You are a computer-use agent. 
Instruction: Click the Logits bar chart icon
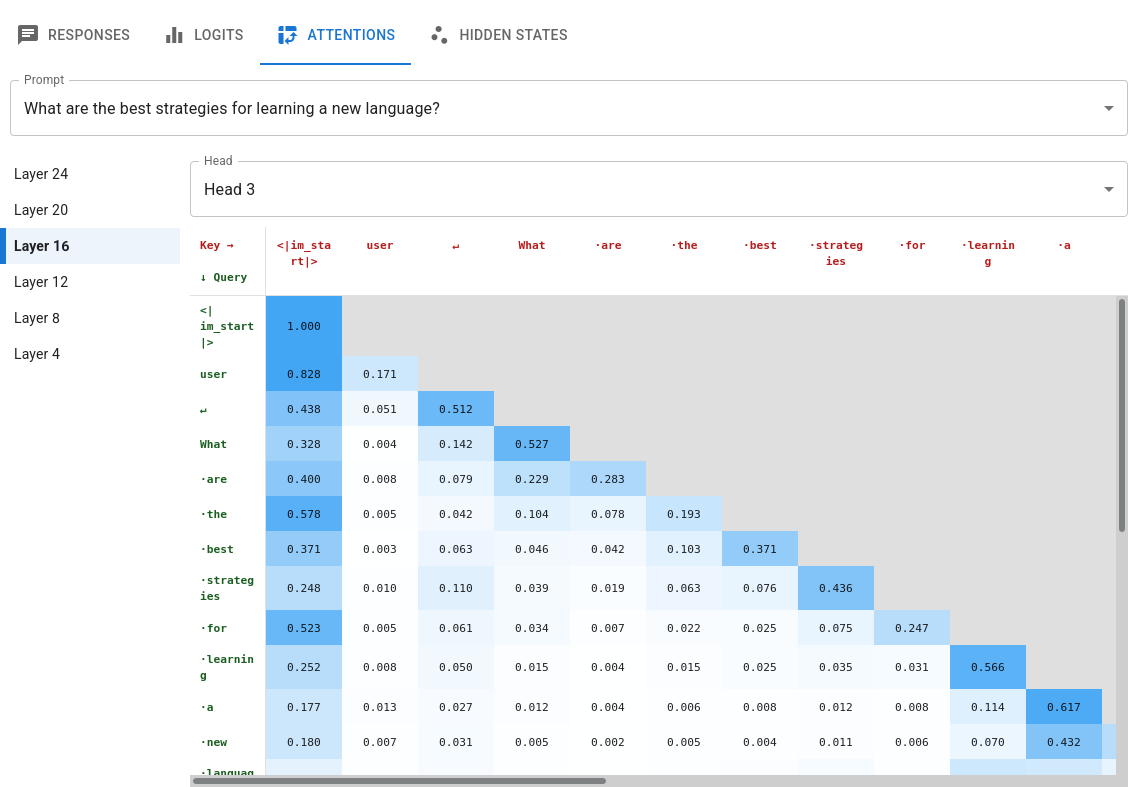[174, 35]
